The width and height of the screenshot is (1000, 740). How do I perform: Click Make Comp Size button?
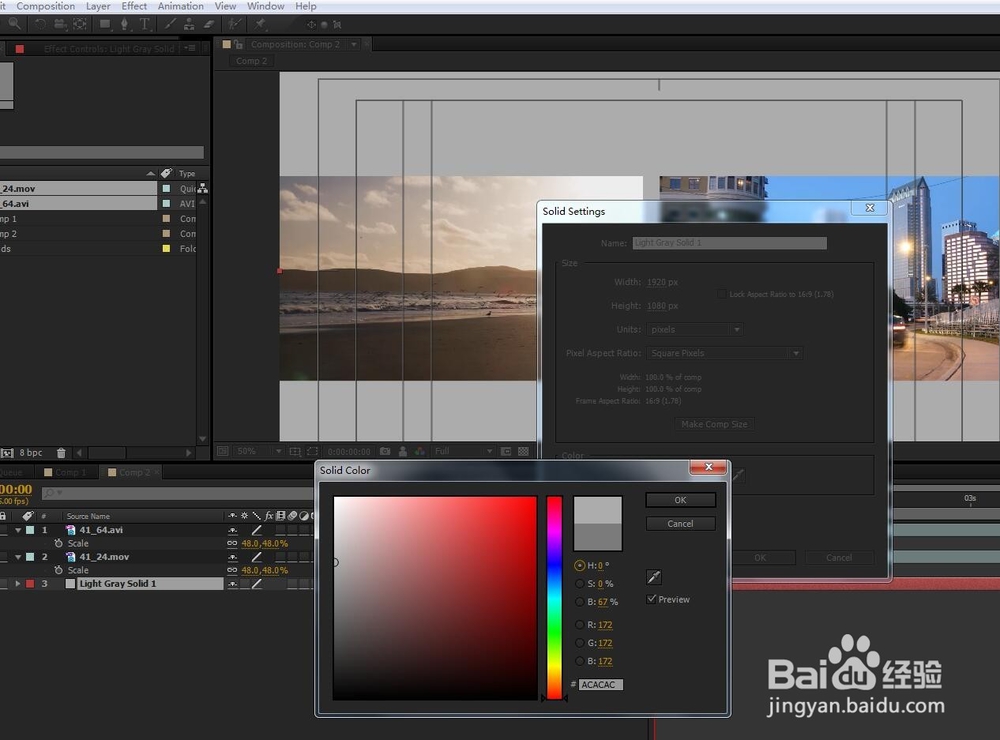714,424
